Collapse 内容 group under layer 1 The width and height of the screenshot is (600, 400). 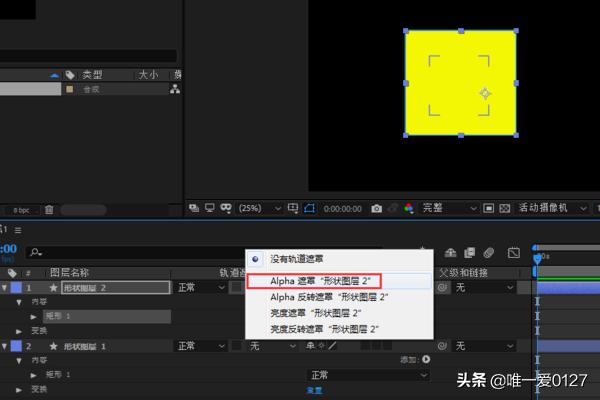click(18, 302)
